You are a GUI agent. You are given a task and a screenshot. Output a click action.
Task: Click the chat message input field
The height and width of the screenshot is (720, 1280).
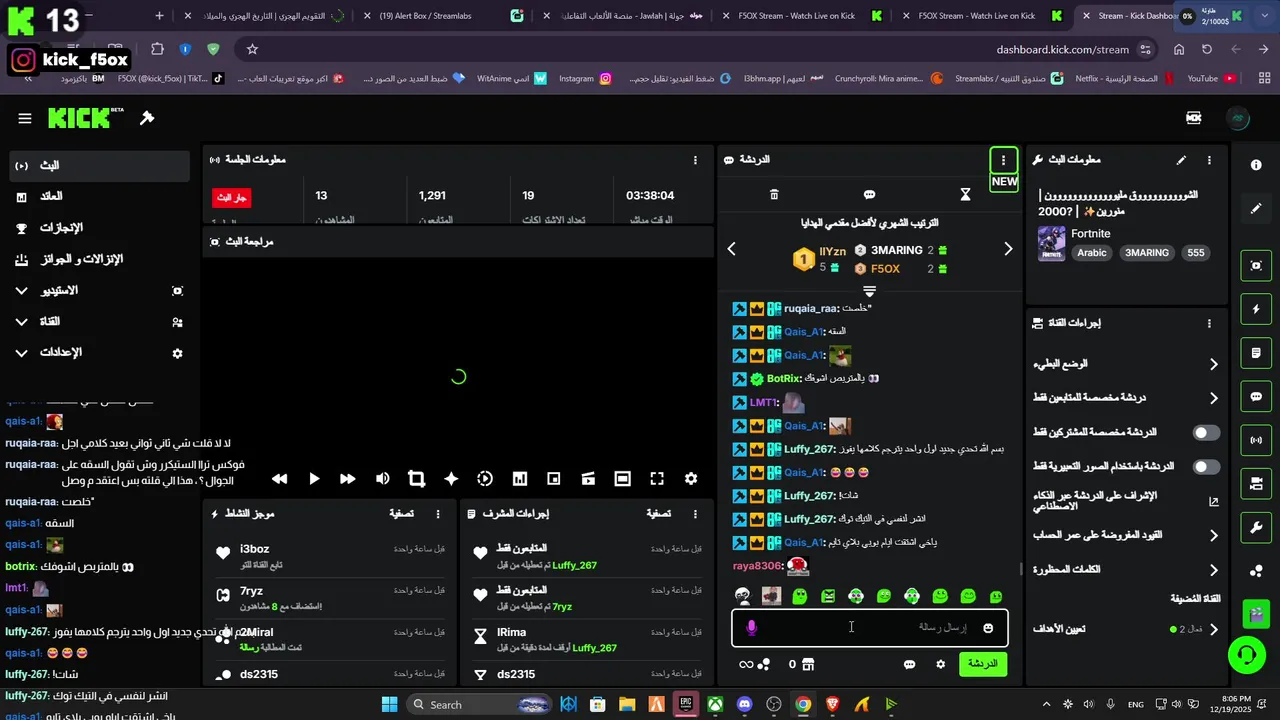870,628
